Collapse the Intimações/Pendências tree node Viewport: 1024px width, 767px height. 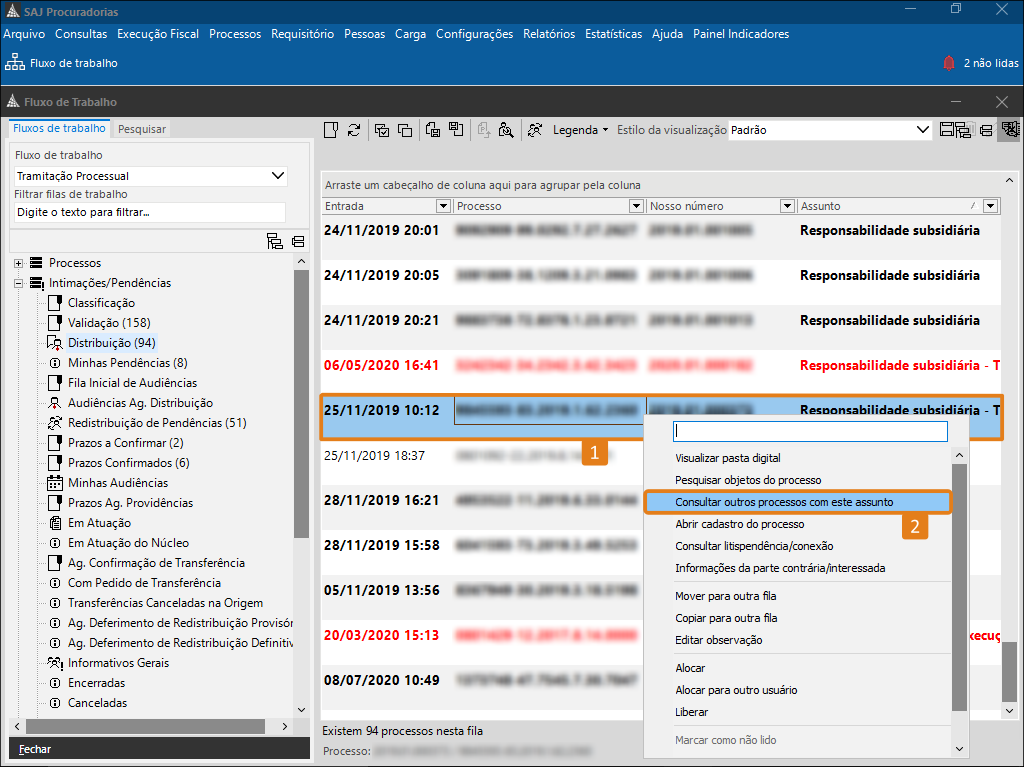(18, 283)
